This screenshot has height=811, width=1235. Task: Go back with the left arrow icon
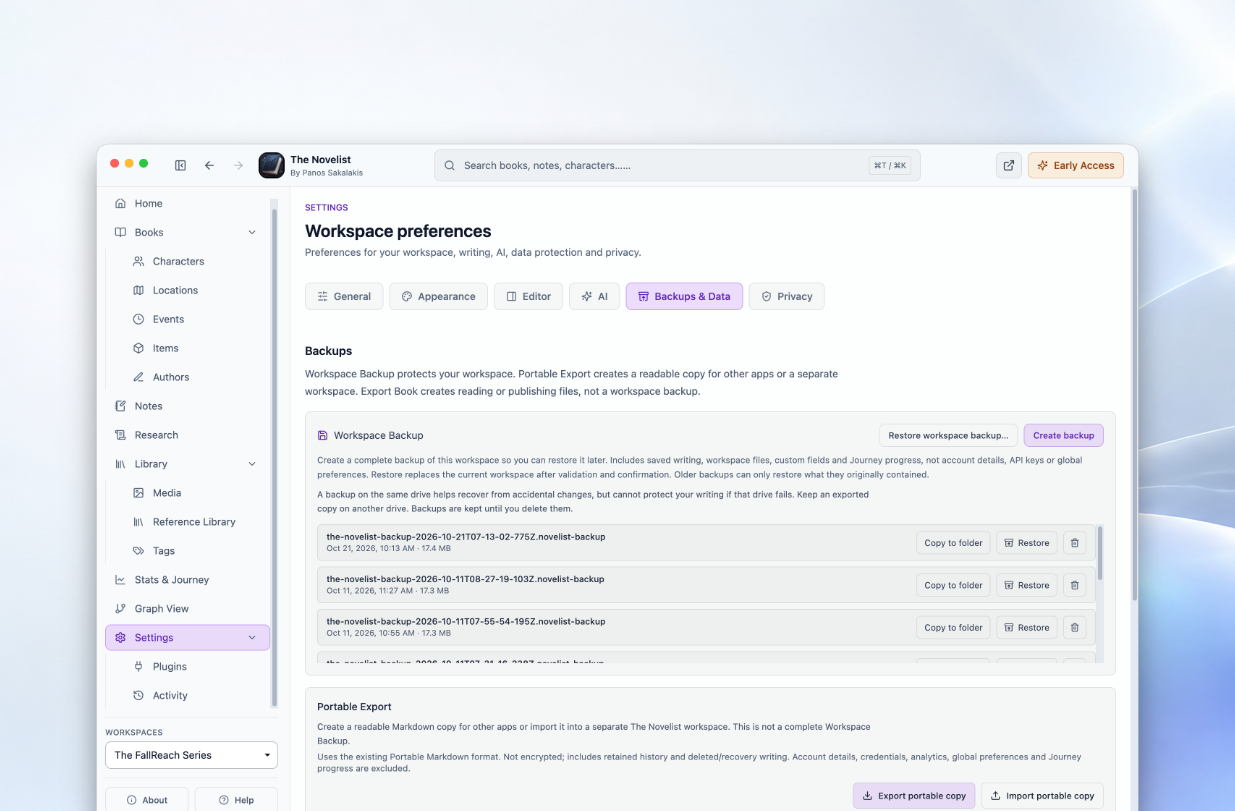point(209,165)
